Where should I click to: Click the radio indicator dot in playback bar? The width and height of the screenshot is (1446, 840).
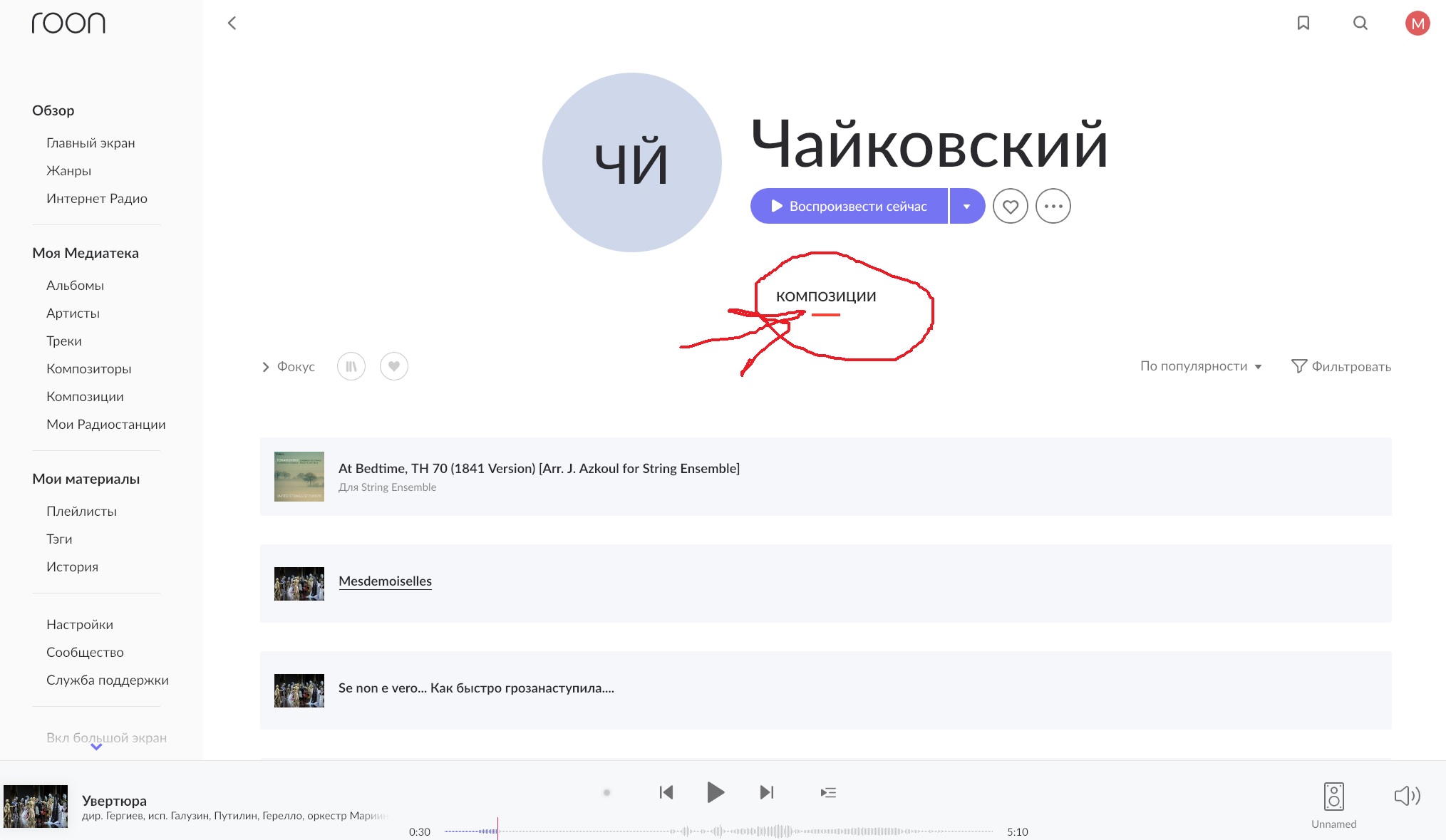[x=606, y=792]
